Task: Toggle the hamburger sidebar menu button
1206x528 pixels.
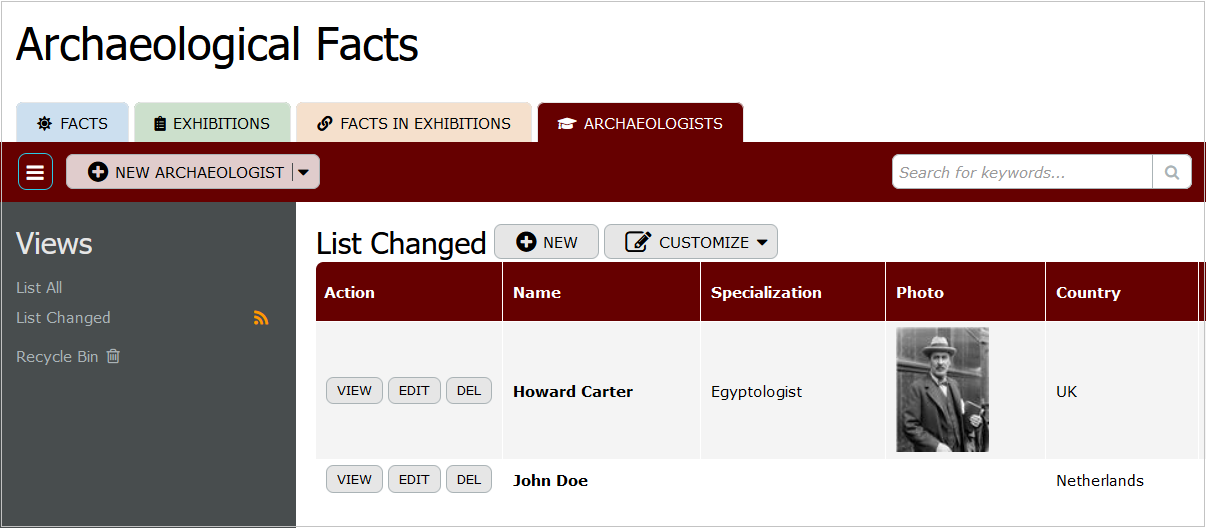Action: (35, 172)
